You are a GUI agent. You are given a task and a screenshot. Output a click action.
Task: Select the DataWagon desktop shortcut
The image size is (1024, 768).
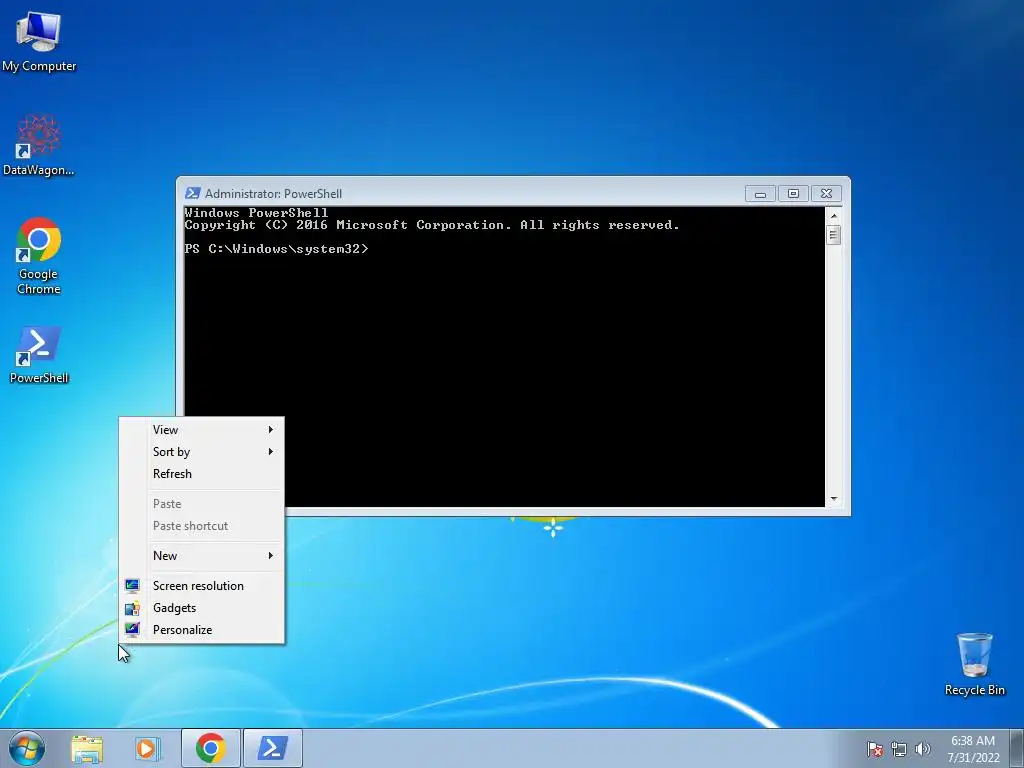click(x=39, y=145)
